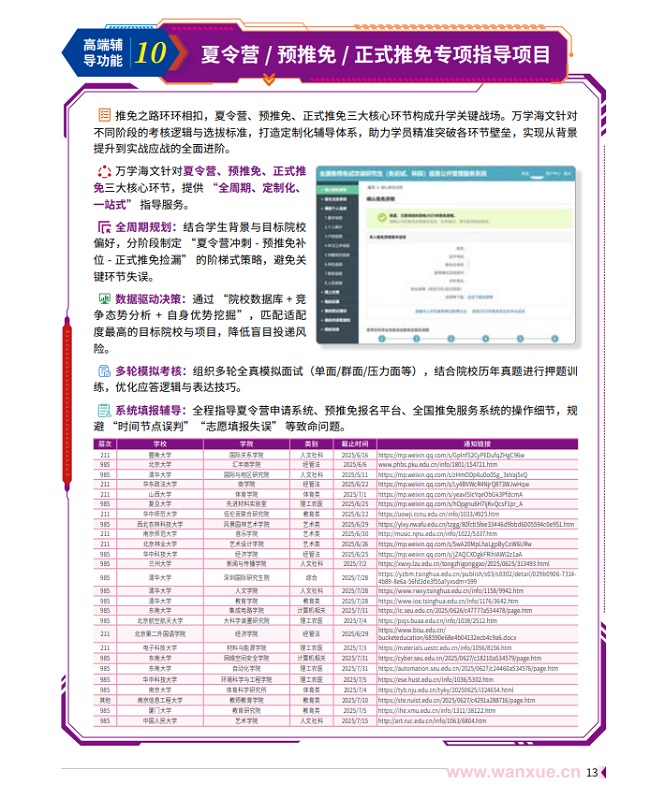Click the icon next to 全周期规划
The image size is (650, 799).
tap(104, 227)
